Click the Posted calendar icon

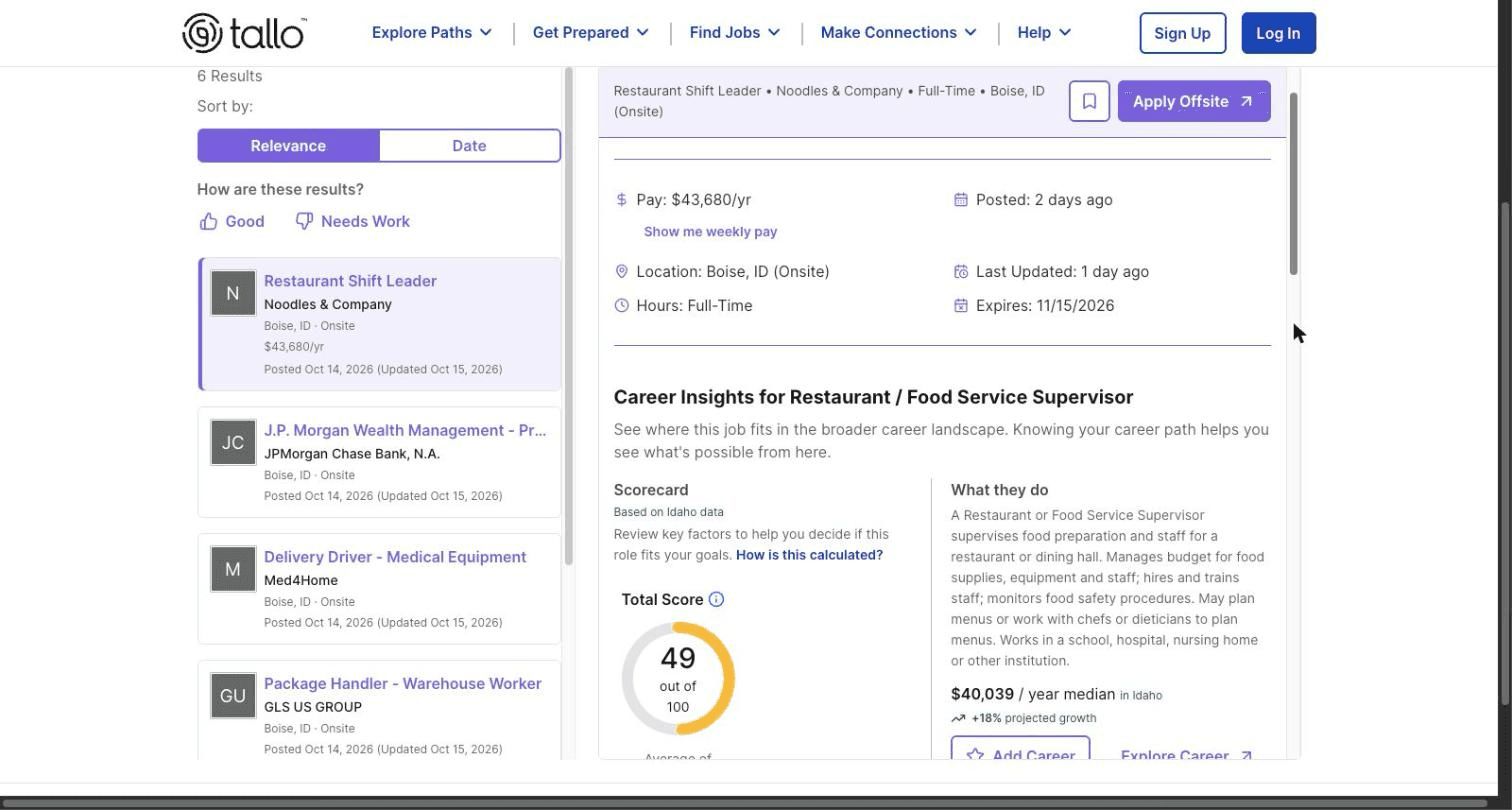(x=960, y=200)
